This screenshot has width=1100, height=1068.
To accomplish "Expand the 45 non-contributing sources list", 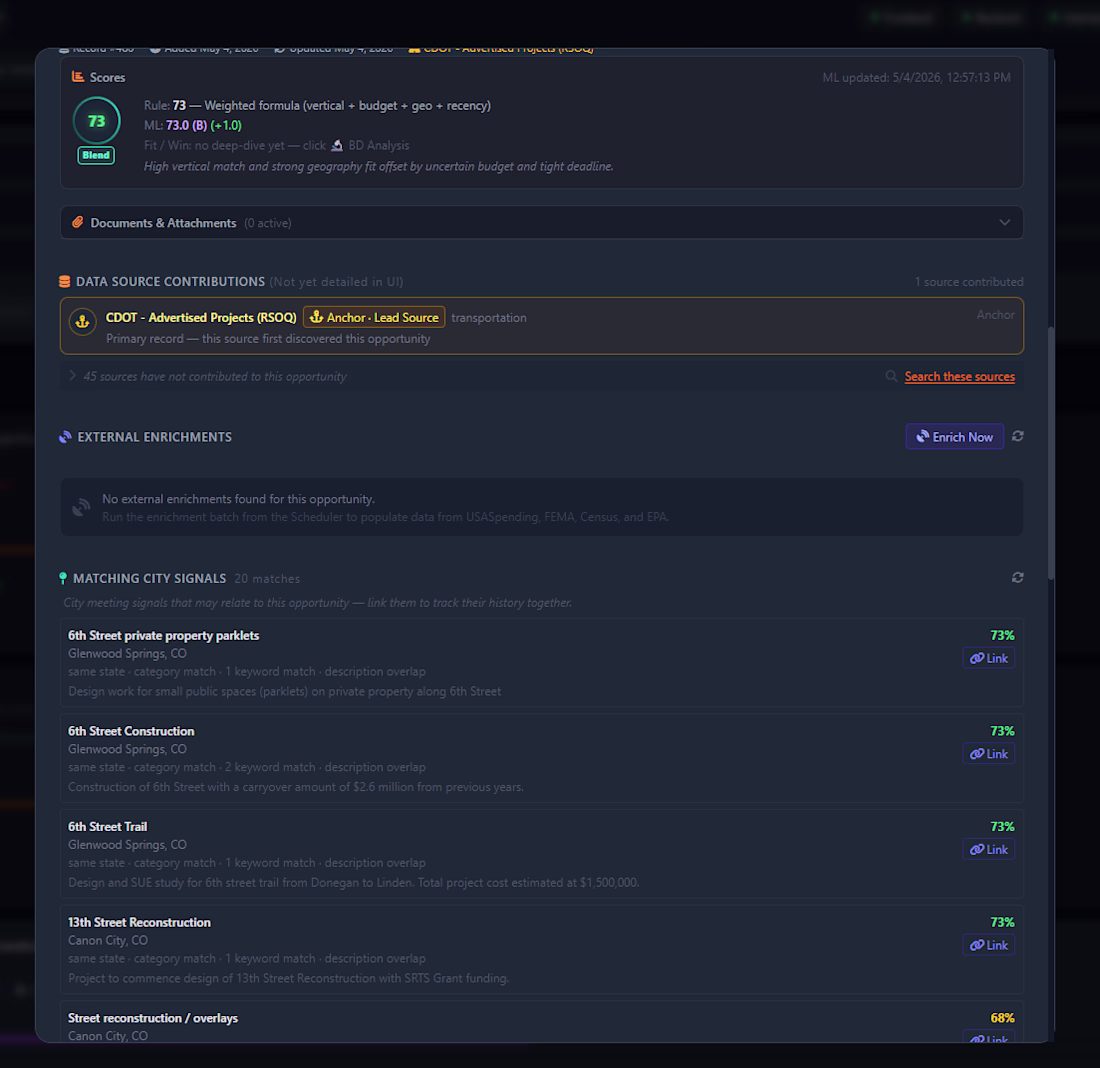I will click(x=72, y=376).
